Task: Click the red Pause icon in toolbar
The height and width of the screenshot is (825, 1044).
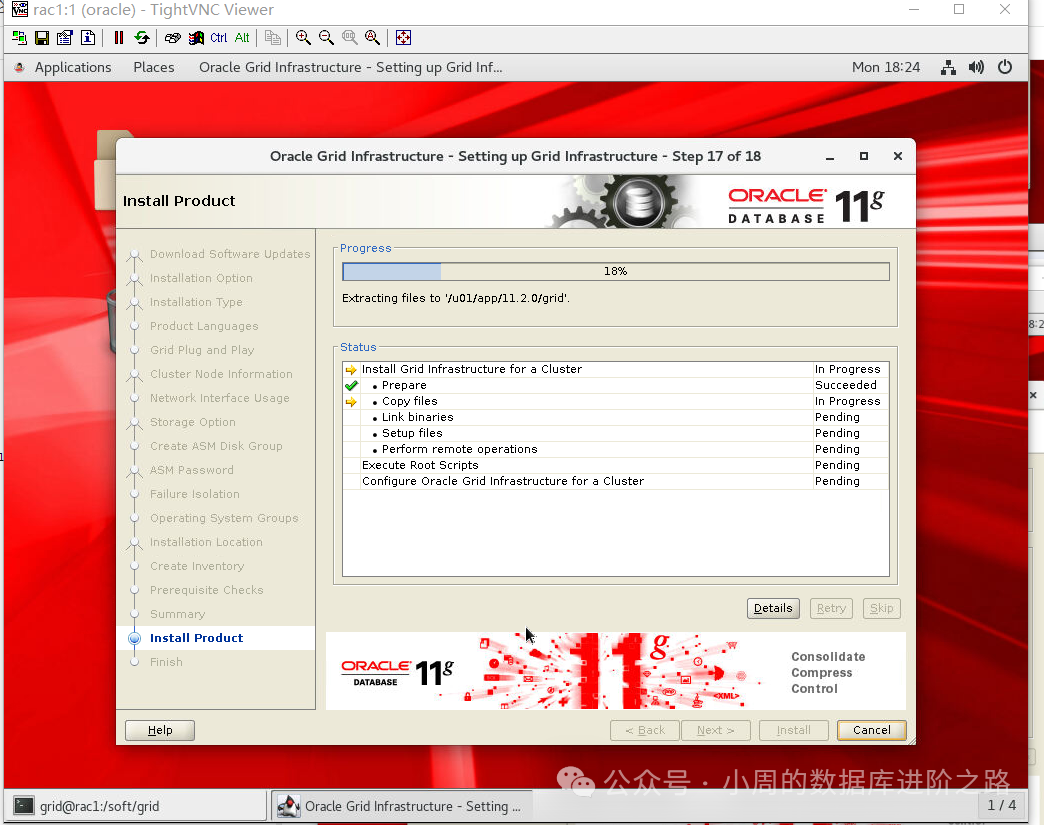Action: pos(119,38)
